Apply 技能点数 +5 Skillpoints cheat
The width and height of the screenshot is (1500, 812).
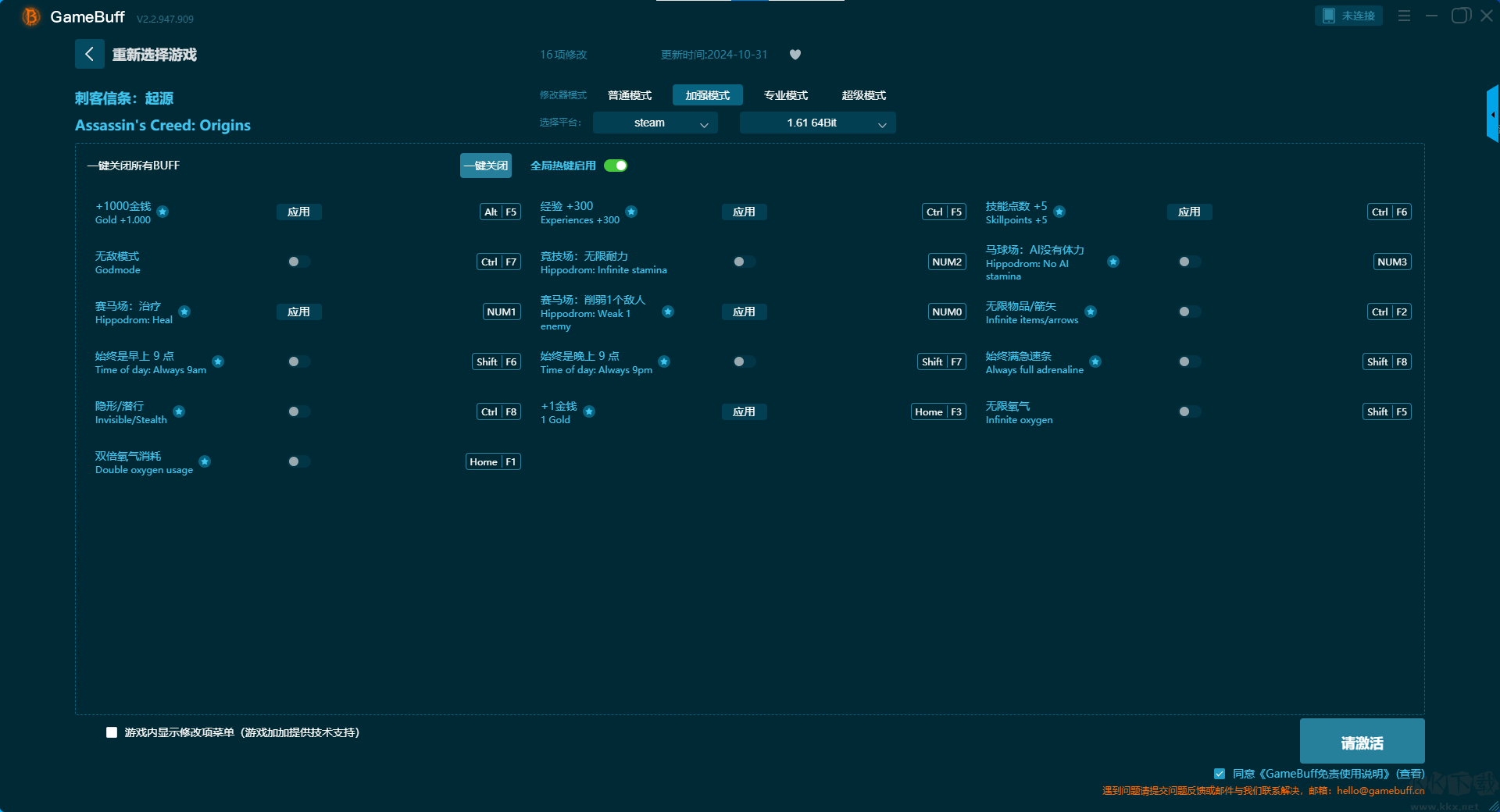[1189, 212]
